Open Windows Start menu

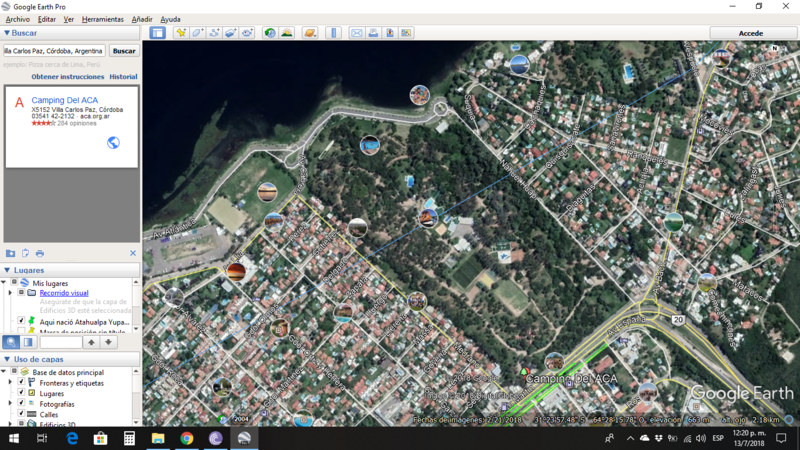pos(14,438)
